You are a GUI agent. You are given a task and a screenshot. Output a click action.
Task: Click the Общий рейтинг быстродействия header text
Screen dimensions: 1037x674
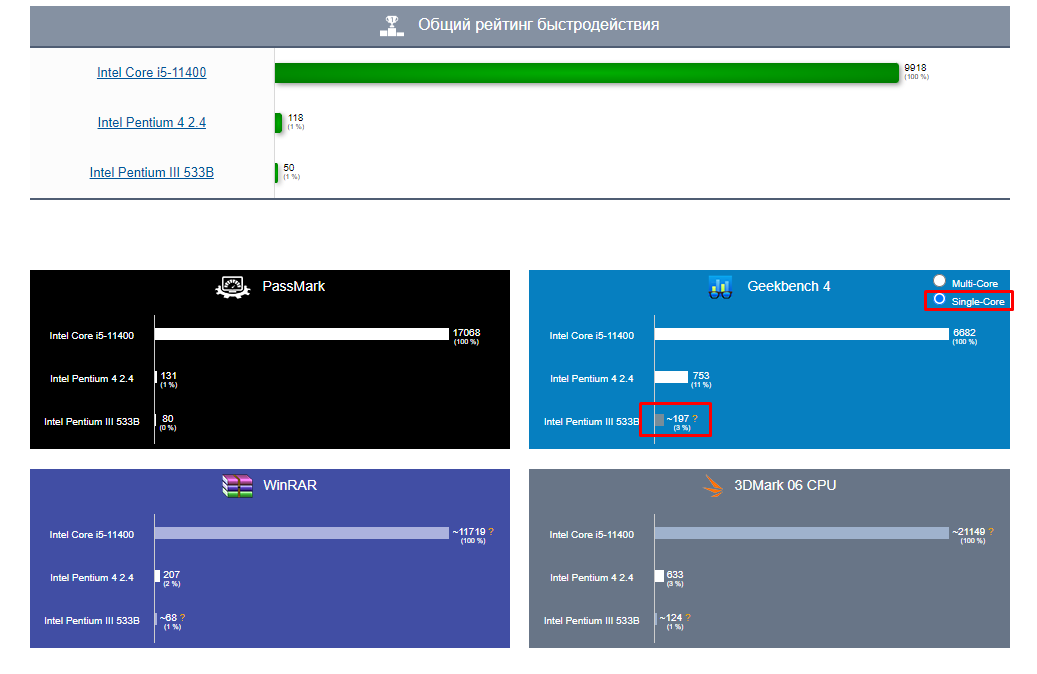pyautogui.click(x=538, y=25)
